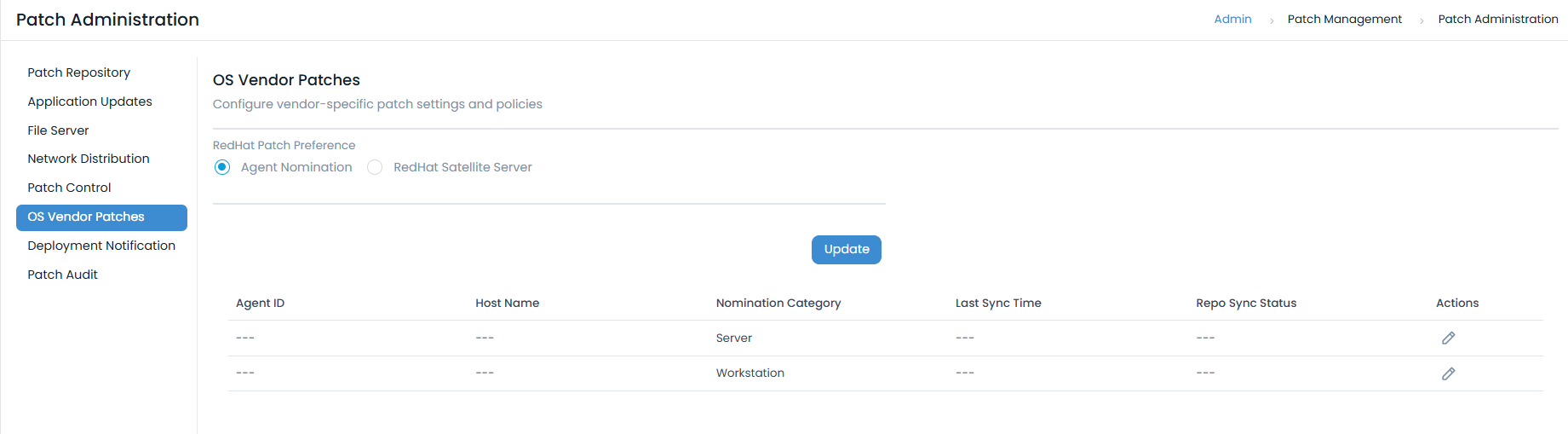Open Patch Control menu item

point(69,188)
